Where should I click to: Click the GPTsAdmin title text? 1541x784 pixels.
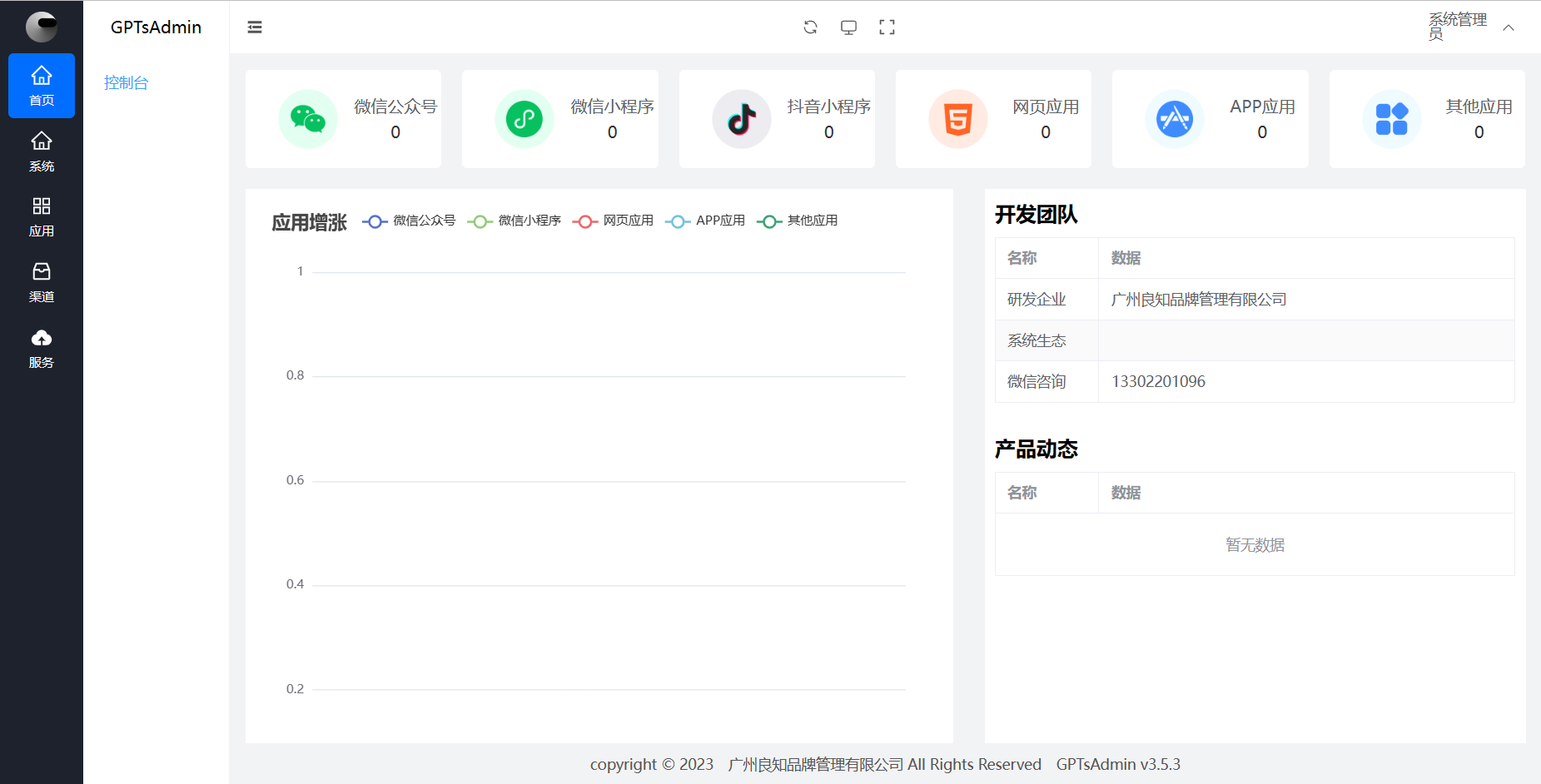pos(157,27)
